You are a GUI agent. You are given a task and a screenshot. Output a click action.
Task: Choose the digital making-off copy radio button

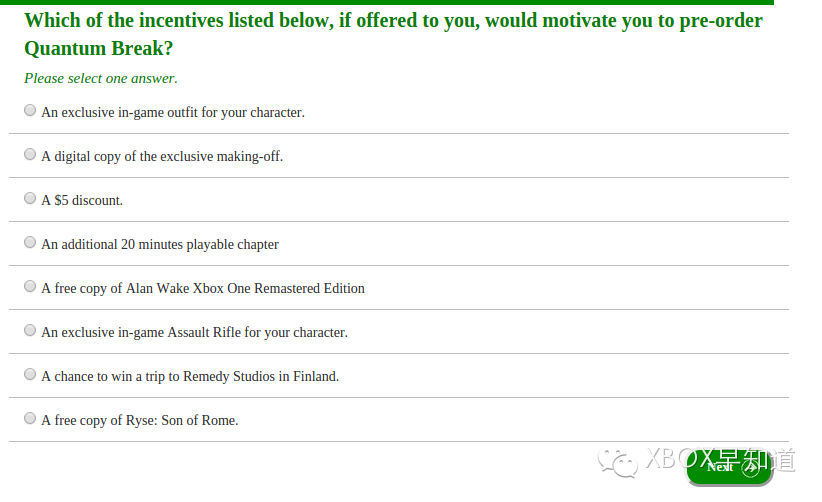[x=30, y=154]
